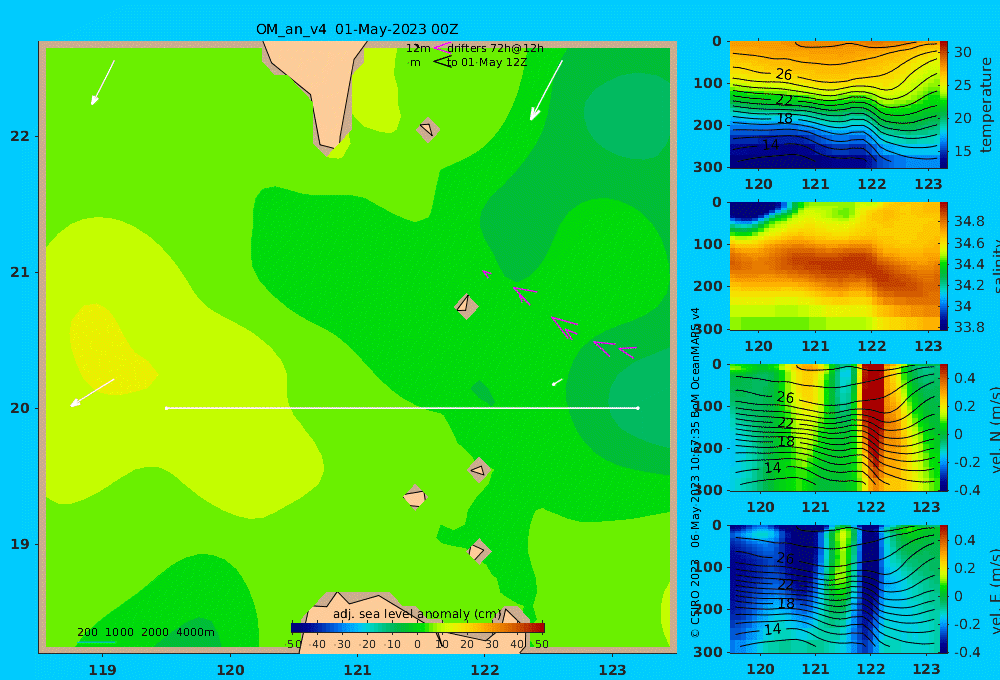Screen dimensions: 1000x680
Task: Click the 30 tick on the temperature color bar
Action: click(963, 52)
